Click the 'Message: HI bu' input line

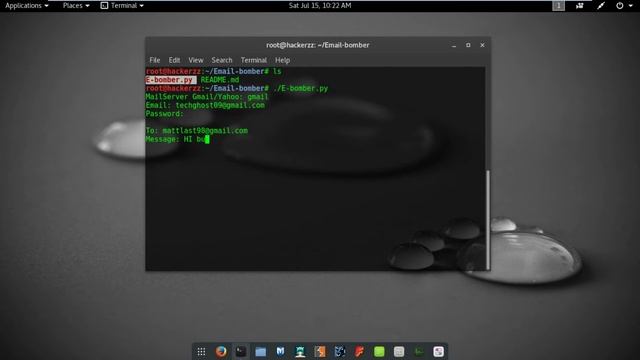click(178, 139)
